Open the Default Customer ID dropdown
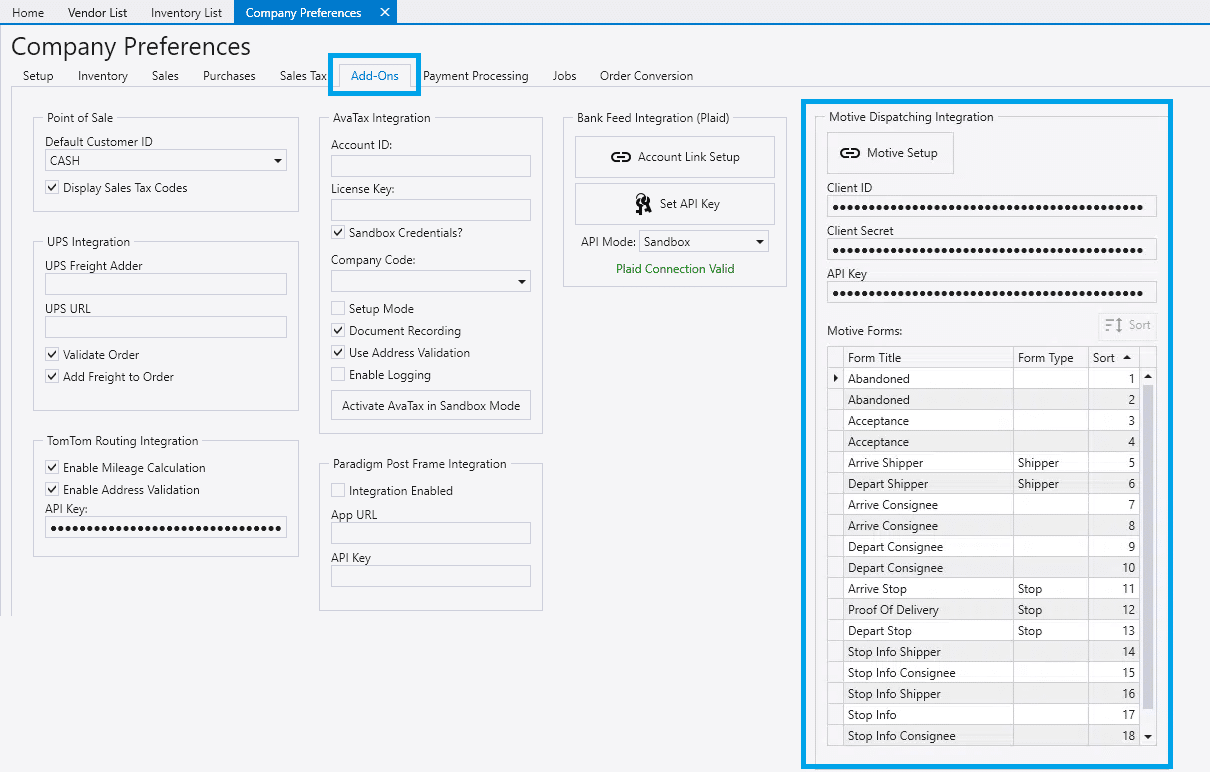 [x=277, y=161]
